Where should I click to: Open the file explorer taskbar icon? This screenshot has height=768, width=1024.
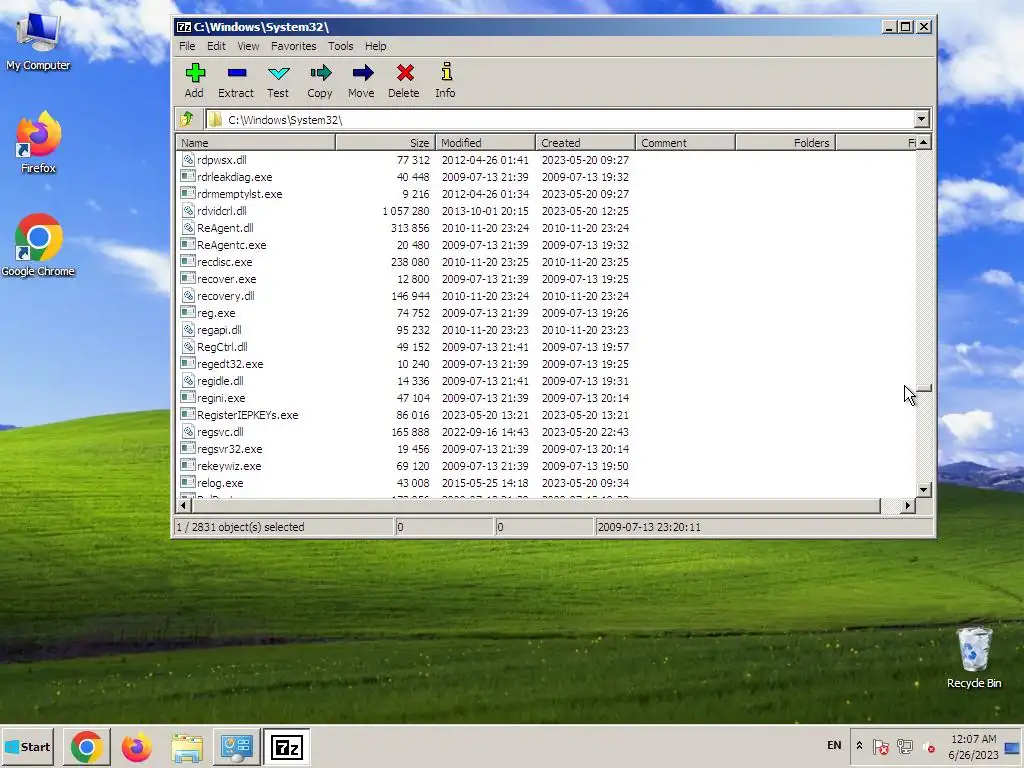[187, 746]
